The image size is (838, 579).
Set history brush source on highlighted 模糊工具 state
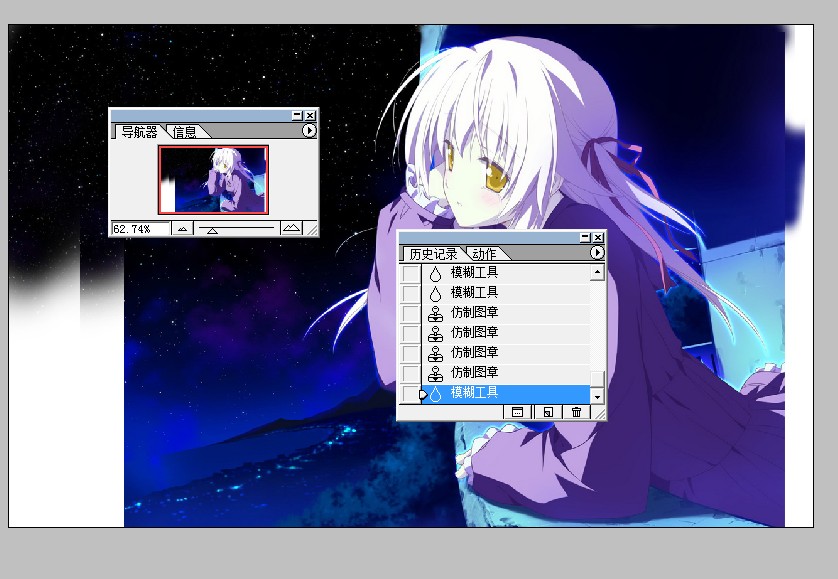point(410,393)
